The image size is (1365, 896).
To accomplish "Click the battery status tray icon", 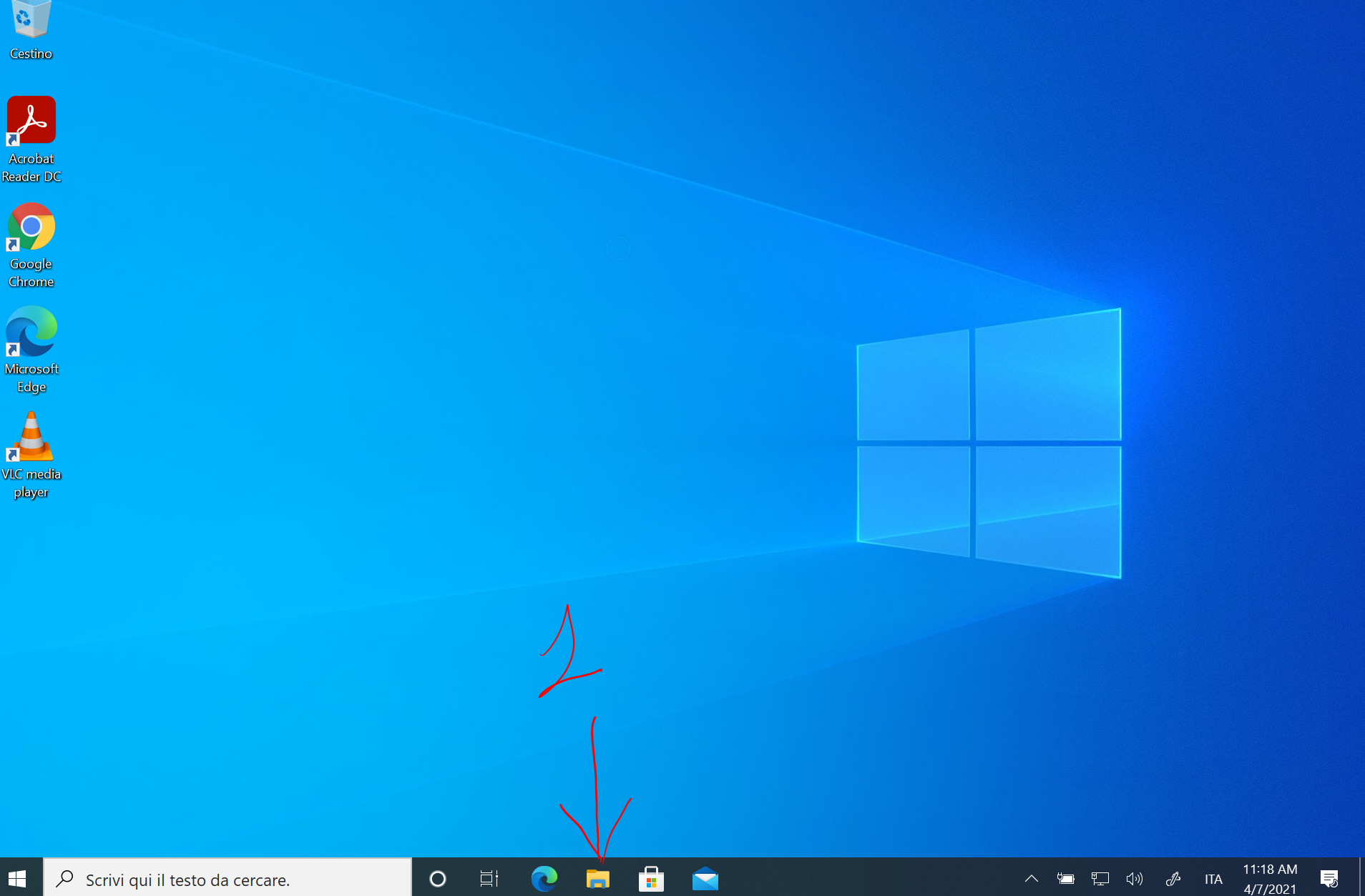I will pyautogui.click(x=1065, y=879).
